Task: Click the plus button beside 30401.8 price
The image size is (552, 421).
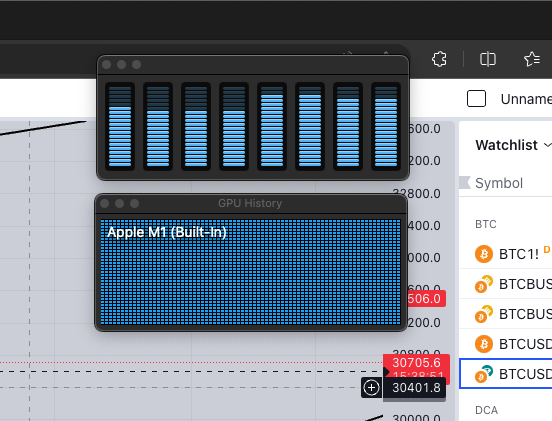Action: click(371, 388)
